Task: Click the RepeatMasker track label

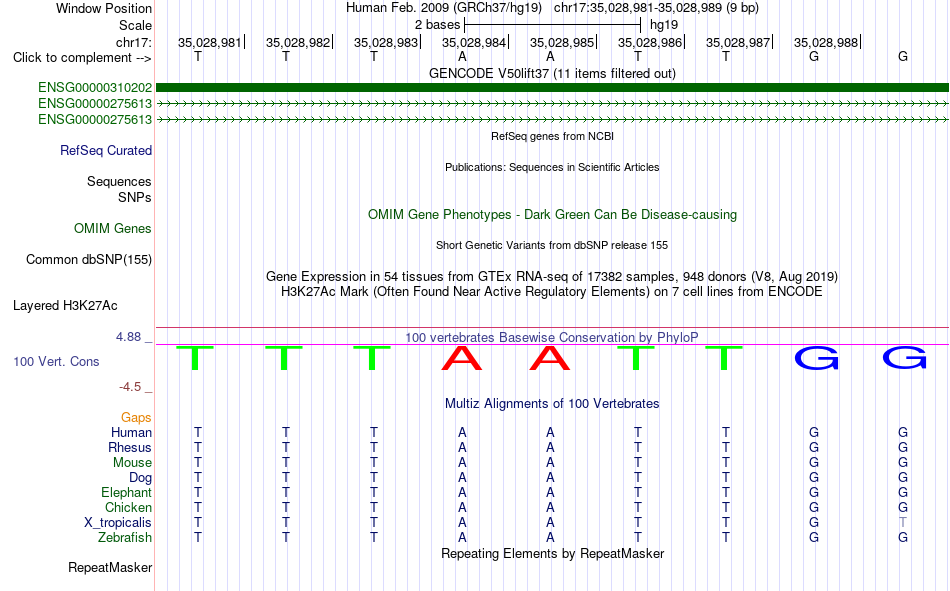Action: [x=110, y=568]
